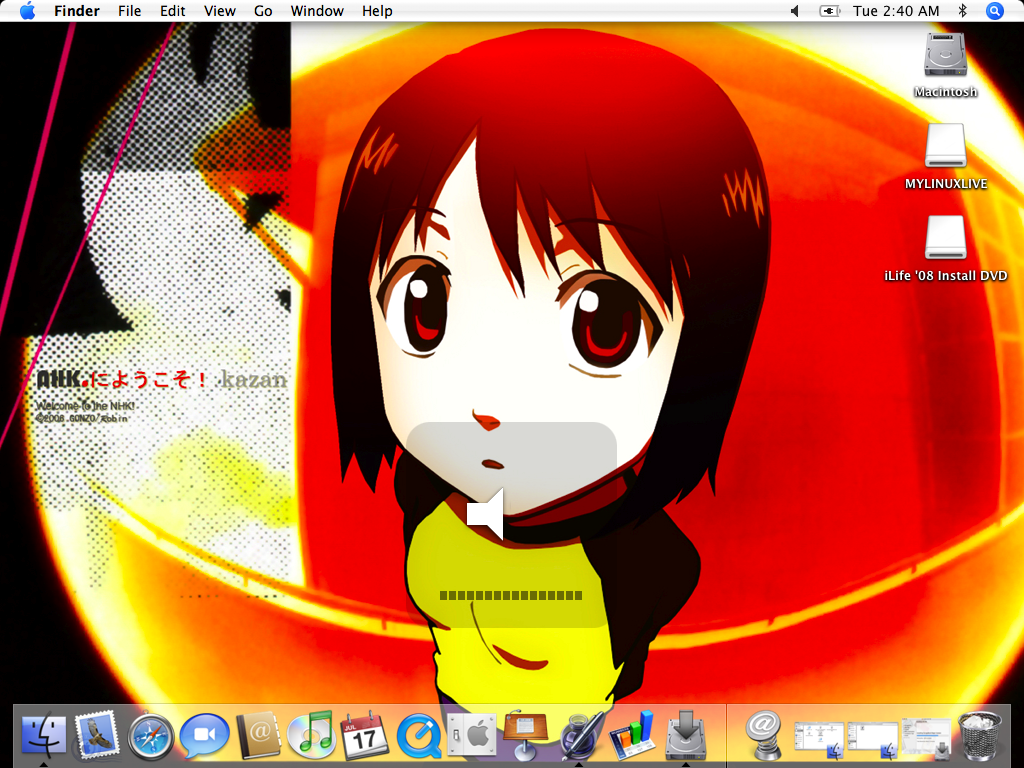Open Address Book from the Dock

(x=258, y=735)
